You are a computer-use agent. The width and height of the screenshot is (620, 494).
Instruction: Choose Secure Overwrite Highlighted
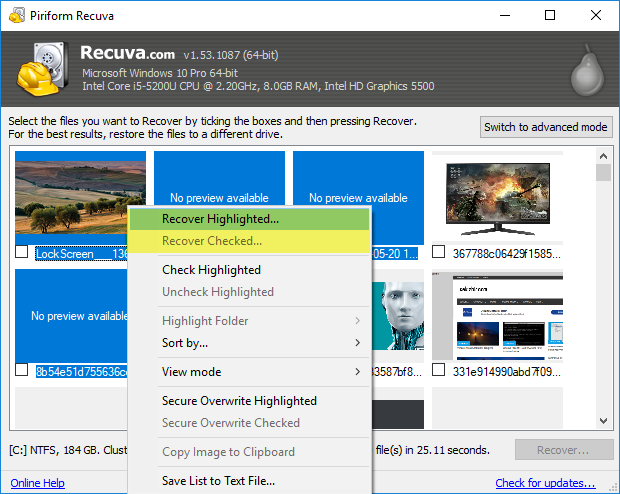tap(250, 401)
